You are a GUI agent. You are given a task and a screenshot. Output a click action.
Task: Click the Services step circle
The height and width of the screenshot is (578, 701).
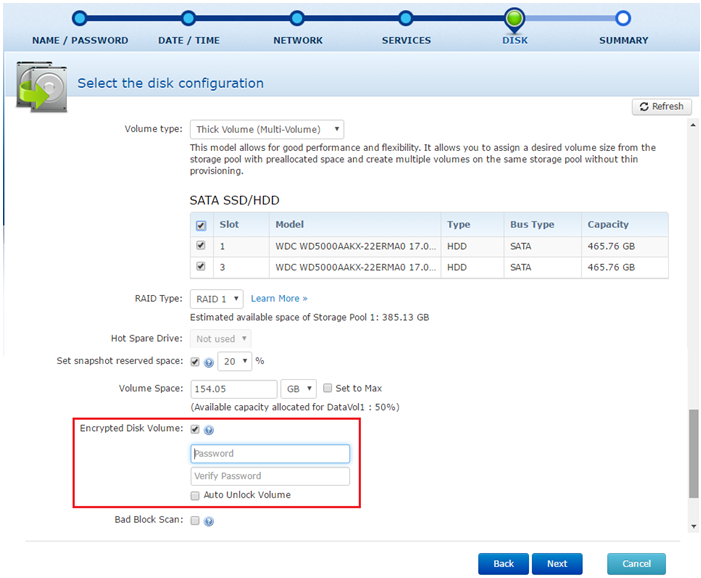click(x=405, y=18)
